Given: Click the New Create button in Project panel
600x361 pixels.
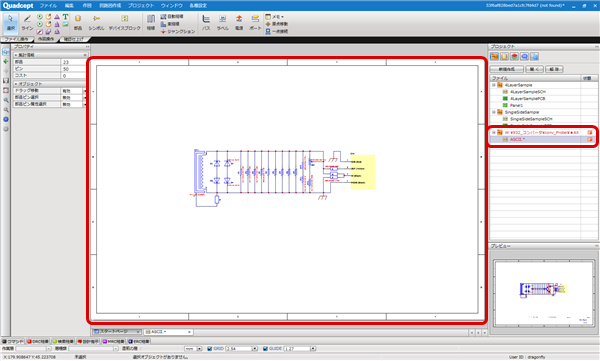Looking at the screenshot, I should tap(506, 69).
